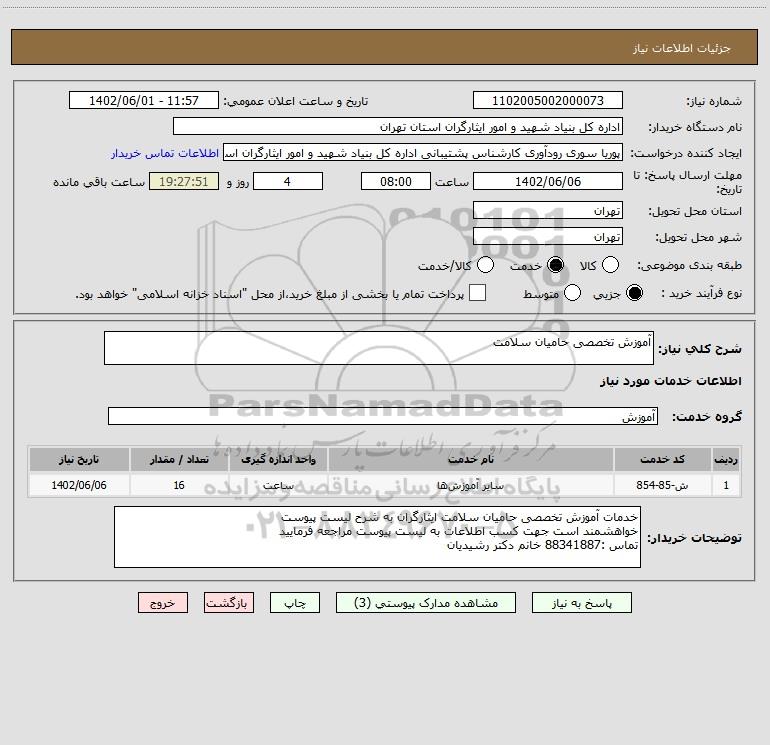Click the کد خدمت column header
This screenshot has height=745, width=770.
[x=662, y=459]
